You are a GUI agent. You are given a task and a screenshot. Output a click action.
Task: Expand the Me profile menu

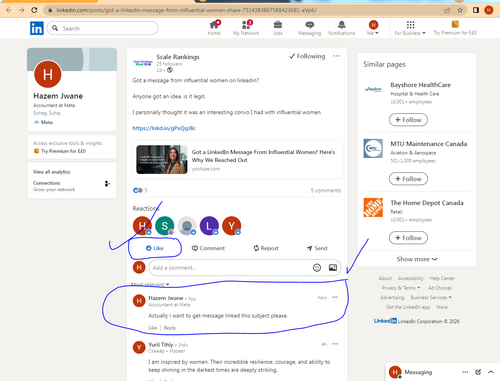point(373,28)
